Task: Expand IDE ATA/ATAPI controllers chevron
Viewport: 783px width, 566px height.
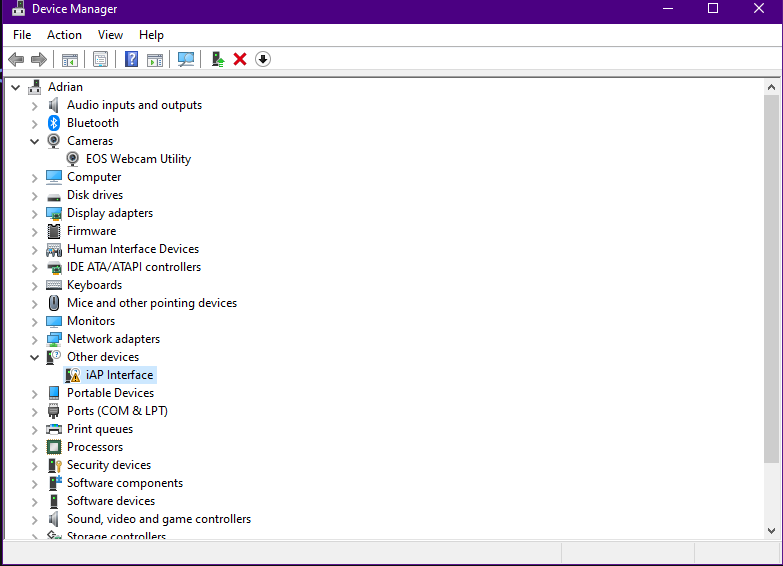Action: 34,268
